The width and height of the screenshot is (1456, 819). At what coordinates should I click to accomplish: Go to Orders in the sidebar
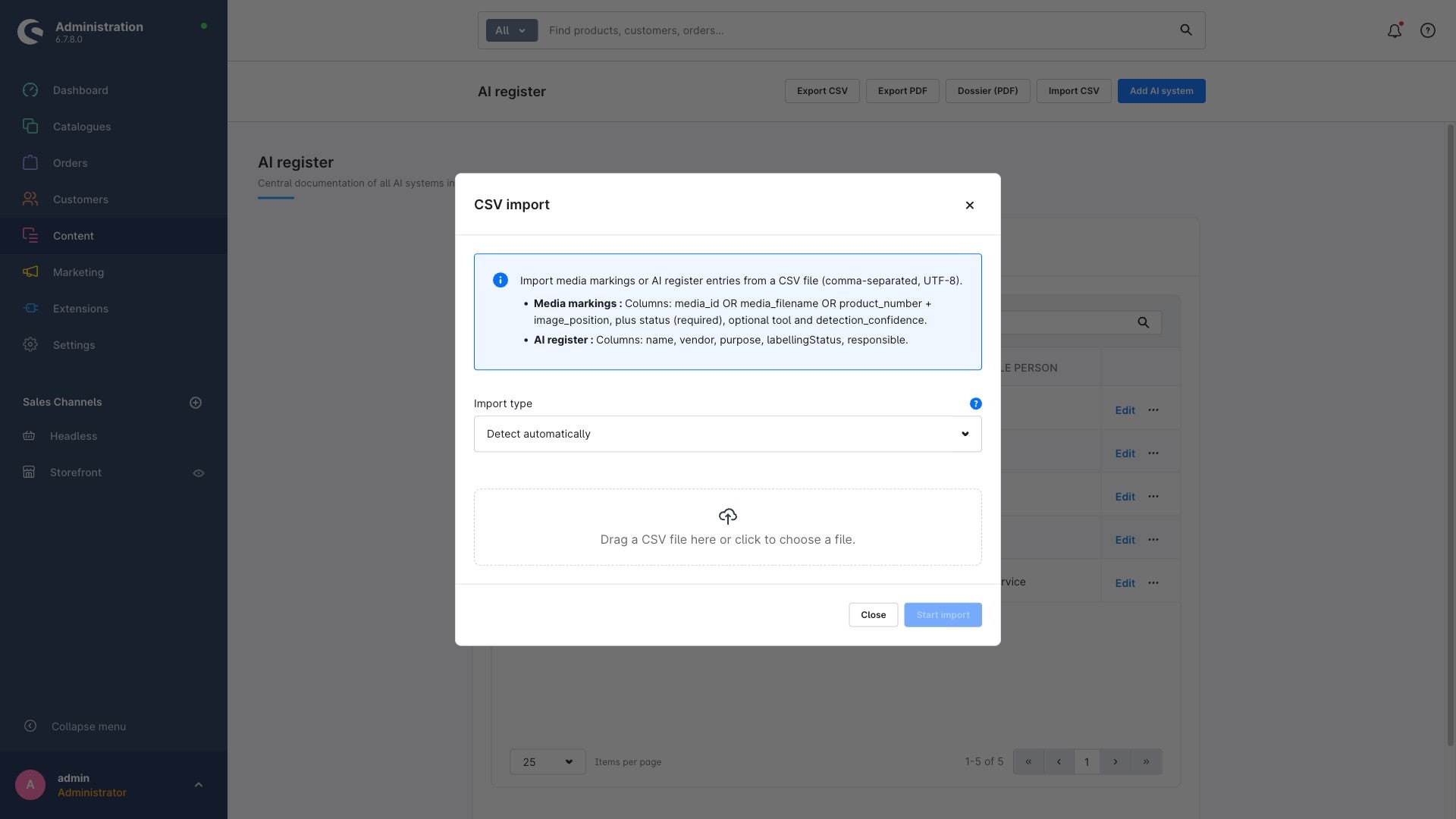(70, 163)
